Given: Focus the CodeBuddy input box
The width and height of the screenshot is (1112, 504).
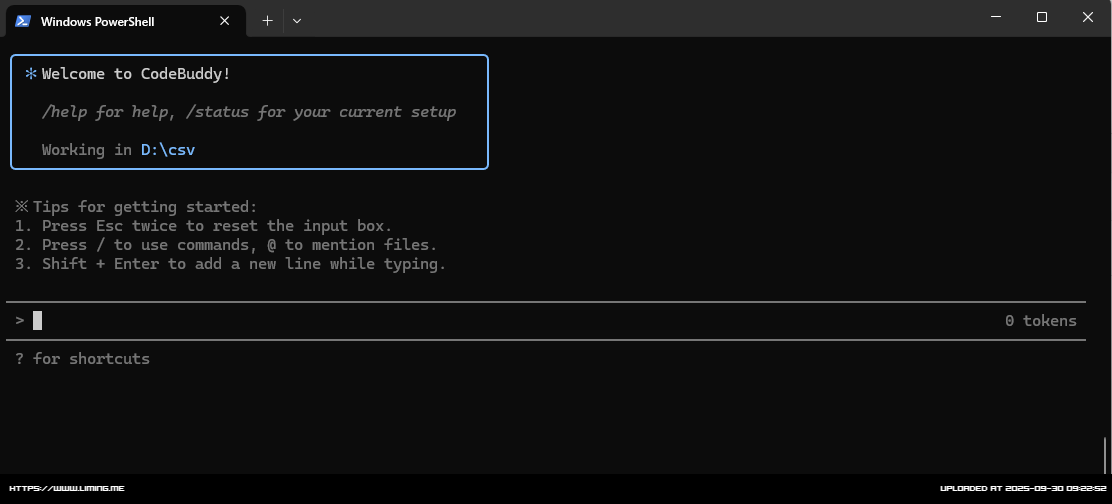Looking at the screenshot, I should coord(500,321).
